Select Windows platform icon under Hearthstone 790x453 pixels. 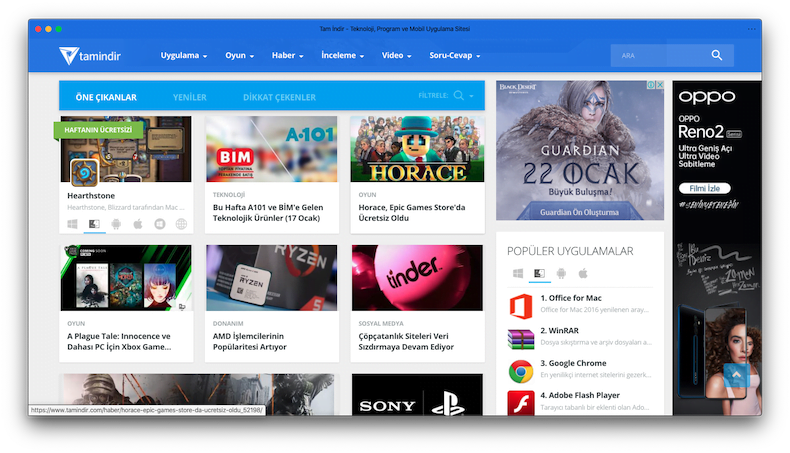pyautogui.click(x=73, y=224)
